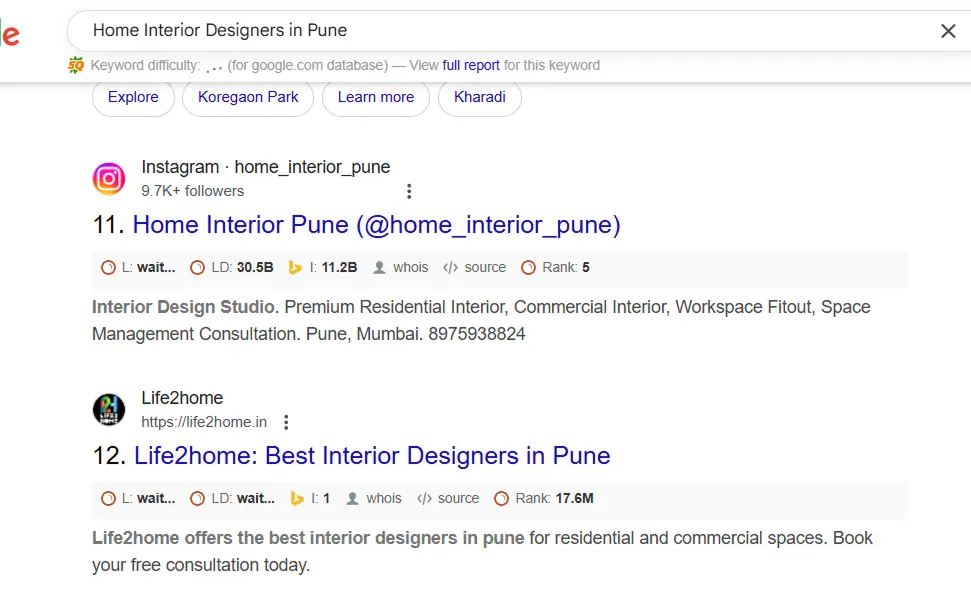Click the SEOquake logo icon under search bar
This screenshot has width=971, height=616.
pos(76,65)
